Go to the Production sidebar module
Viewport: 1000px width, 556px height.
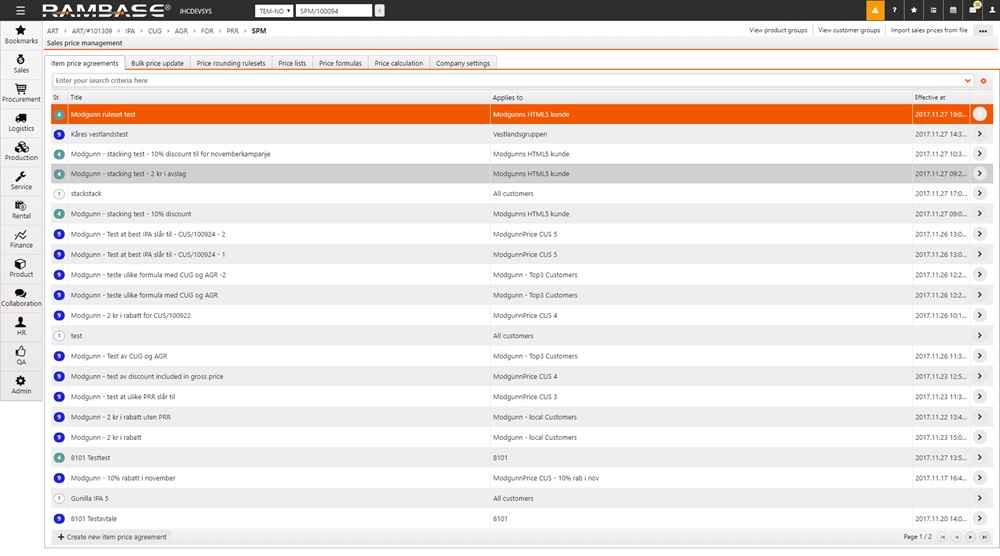(x=21, y=151)
